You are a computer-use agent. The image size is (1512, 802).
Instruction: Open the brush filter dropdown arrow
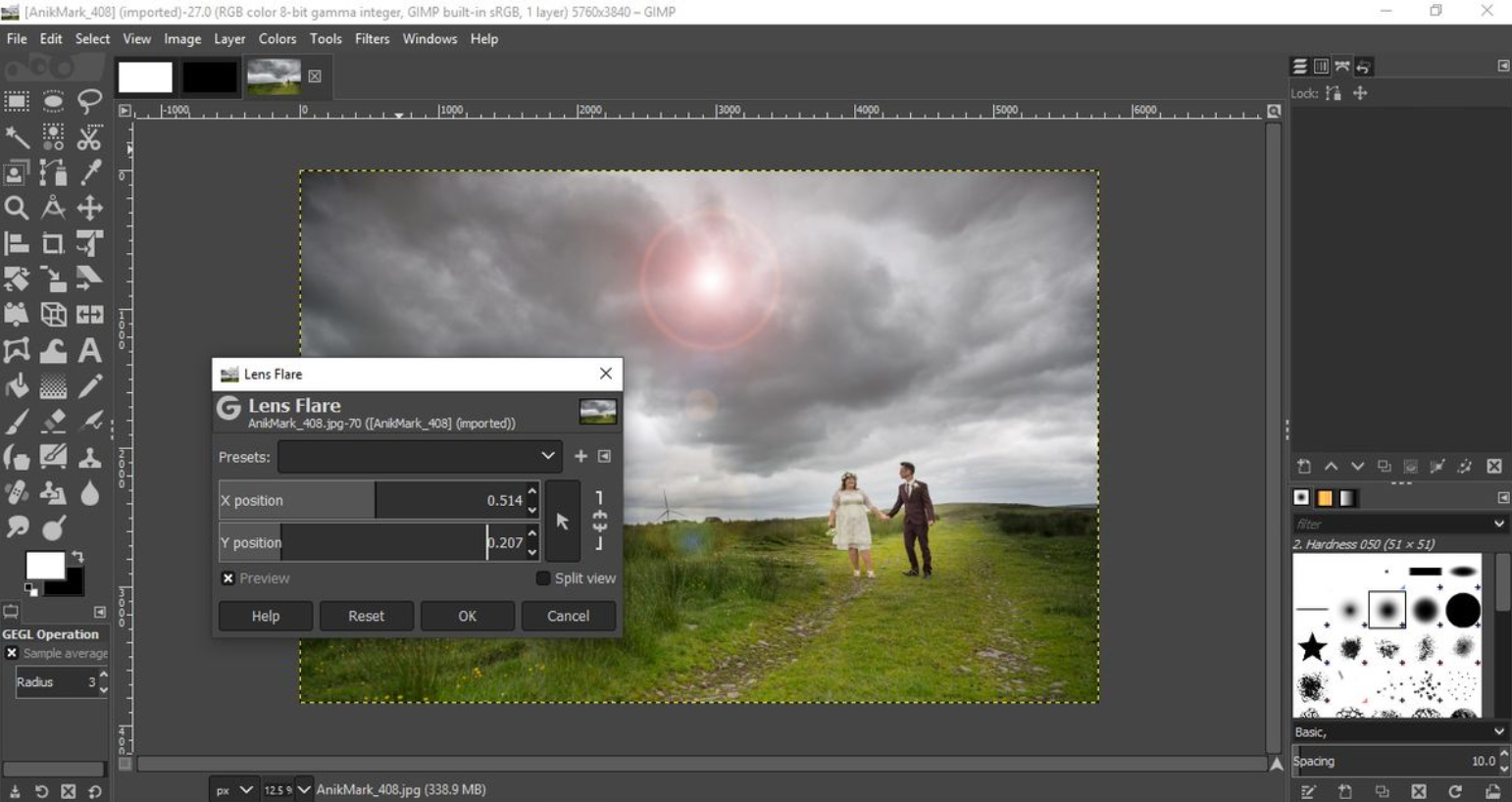pos(1498,524)
